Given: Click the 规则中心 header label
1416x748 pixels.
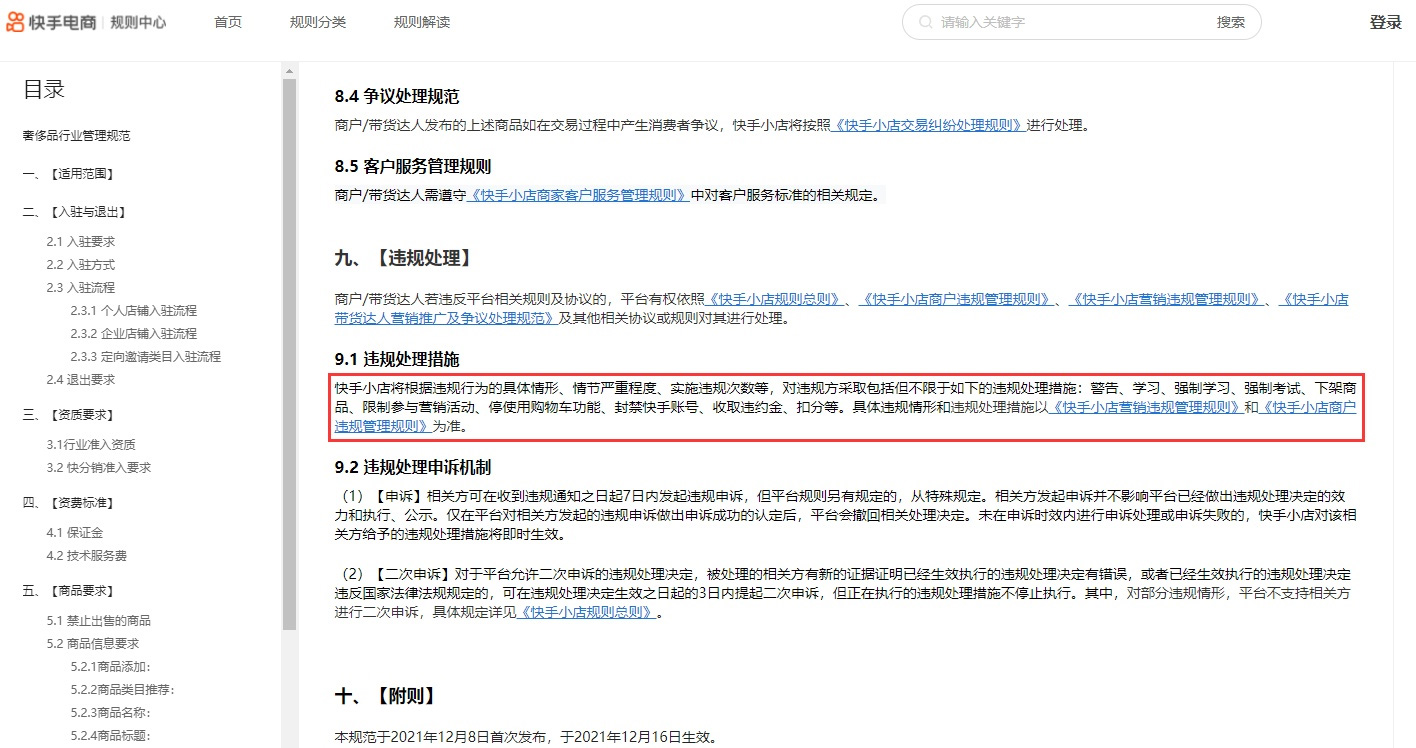Looking at the screenshot, I should (138, 22).
